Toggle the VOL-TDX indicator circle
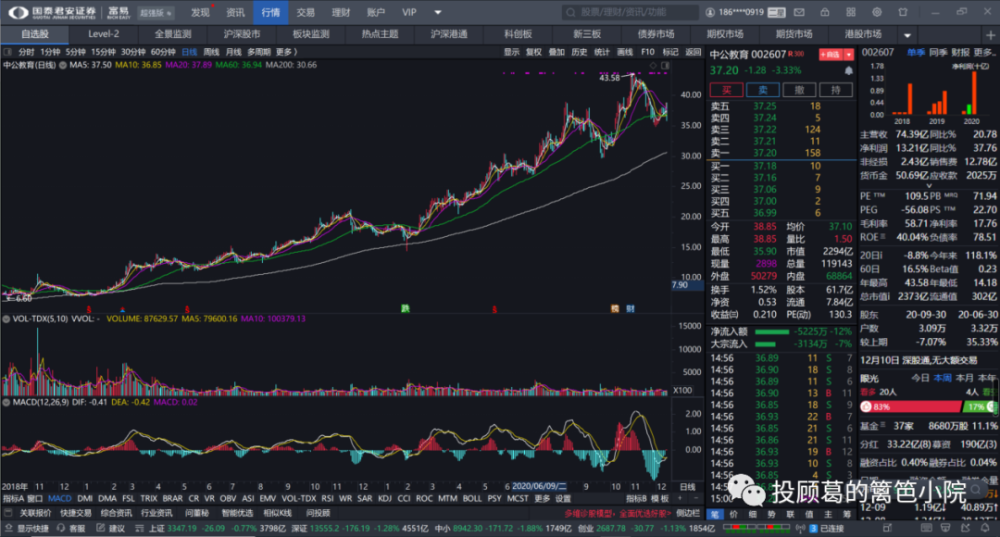 coord(6,318)
